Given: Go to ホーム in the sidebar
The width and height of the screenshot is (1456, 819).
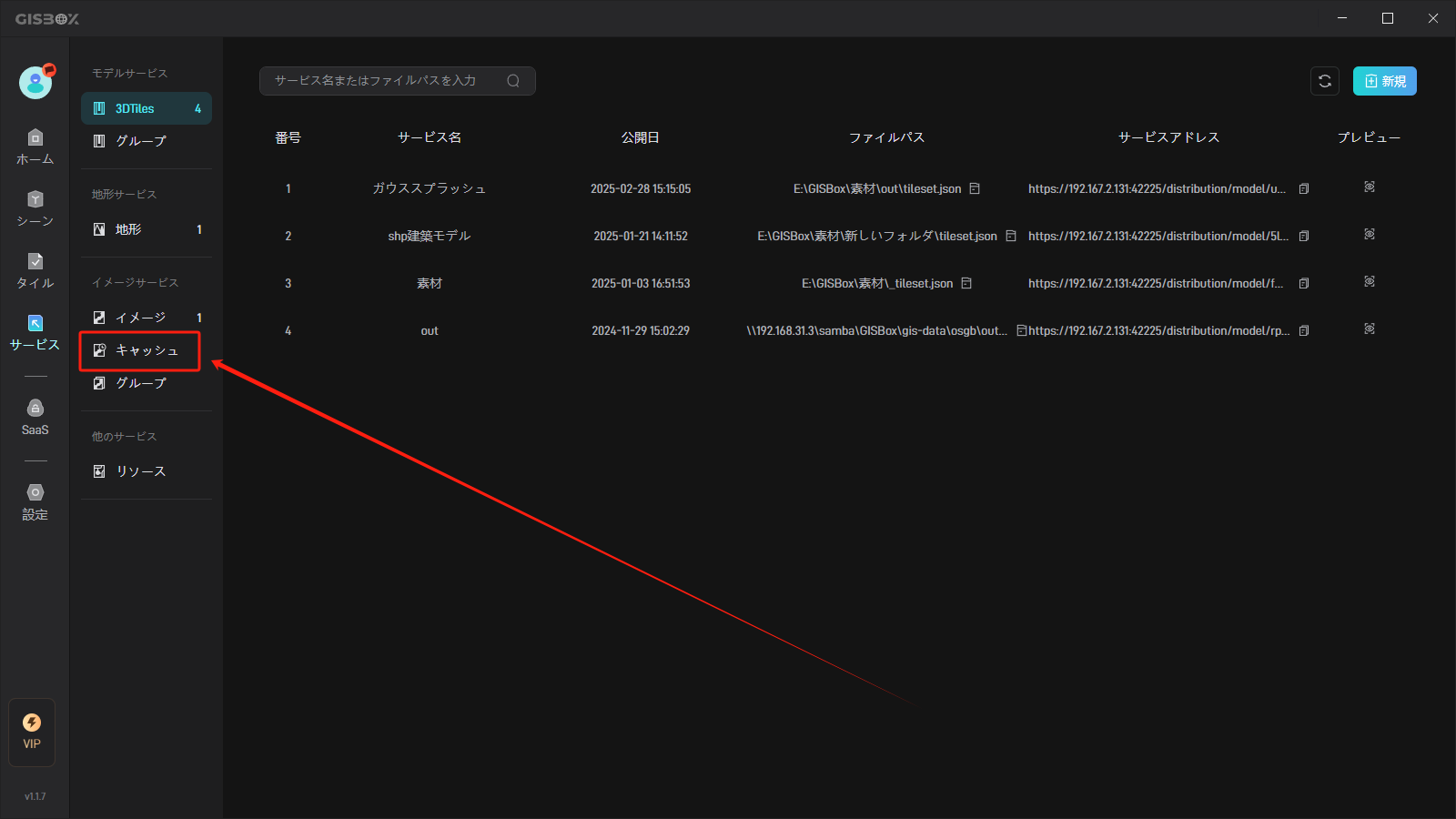Looking at the screenshot, I should (x=35, y=147).
